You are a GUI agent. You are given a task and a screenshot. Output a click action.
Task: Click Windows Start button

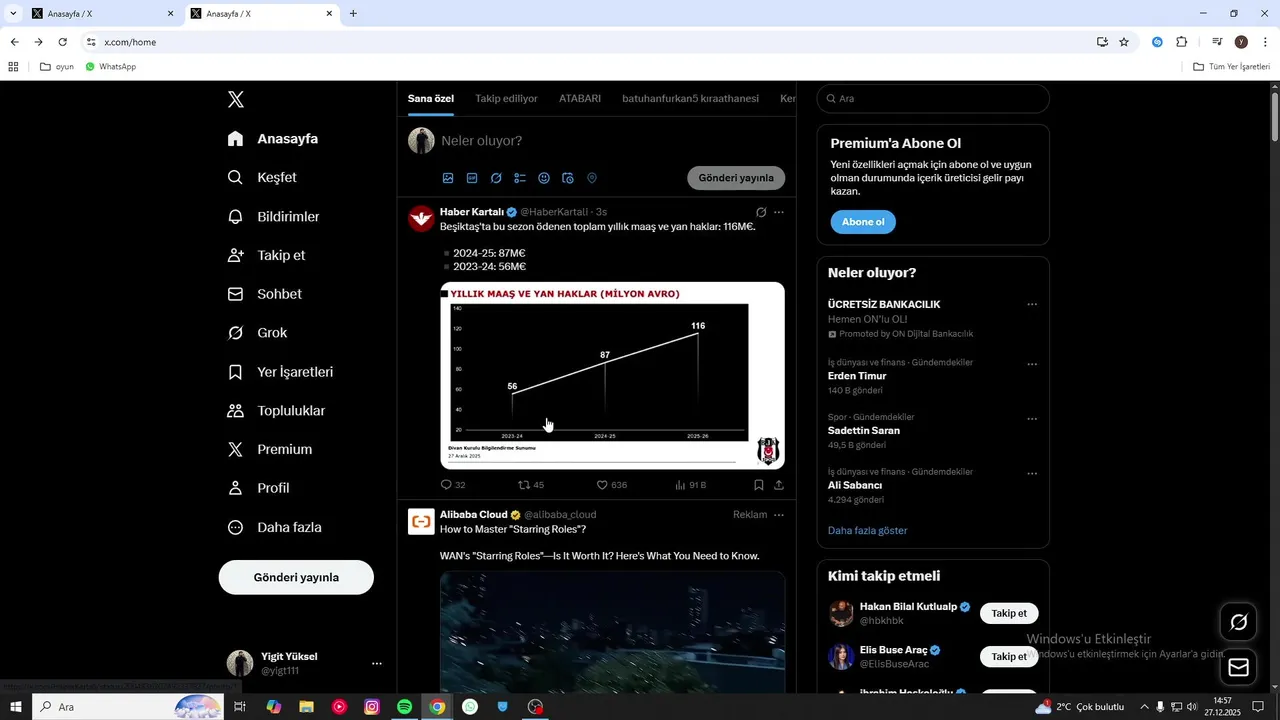[15, 707]
